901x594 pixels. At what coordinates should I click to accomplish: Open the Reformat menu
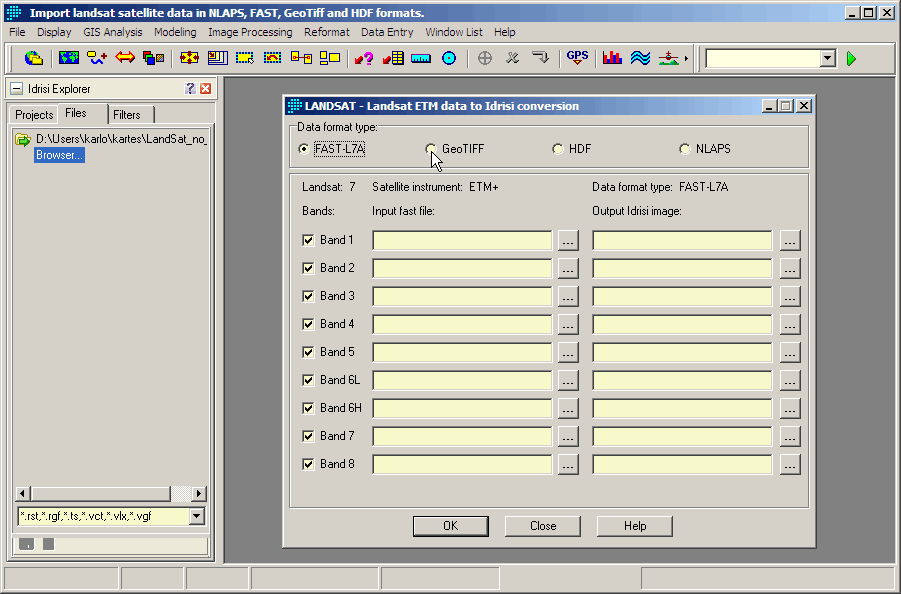[x=326, y=32]
